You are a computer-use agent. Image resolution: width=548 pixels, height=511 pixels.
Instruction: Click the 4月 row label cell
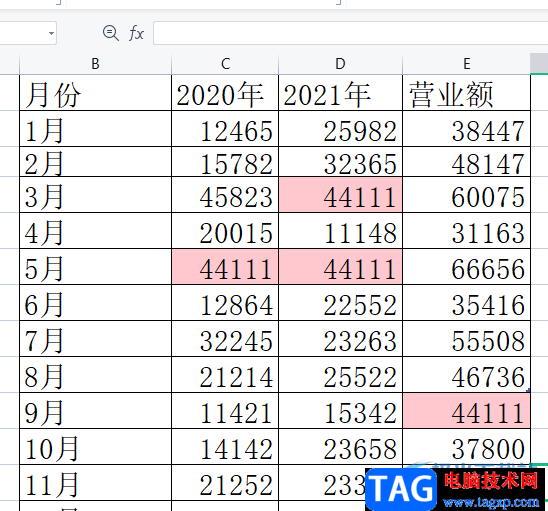[95, 231]
